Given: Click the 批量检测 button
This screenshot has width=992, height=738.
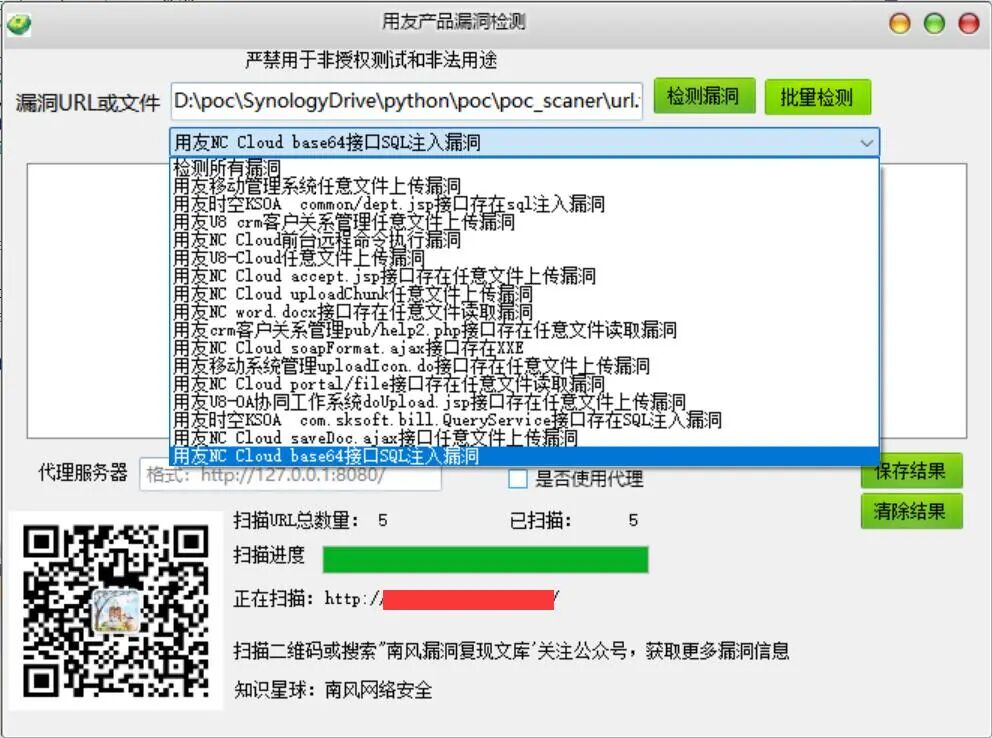Looking at the screenshot, I should 817,97.
